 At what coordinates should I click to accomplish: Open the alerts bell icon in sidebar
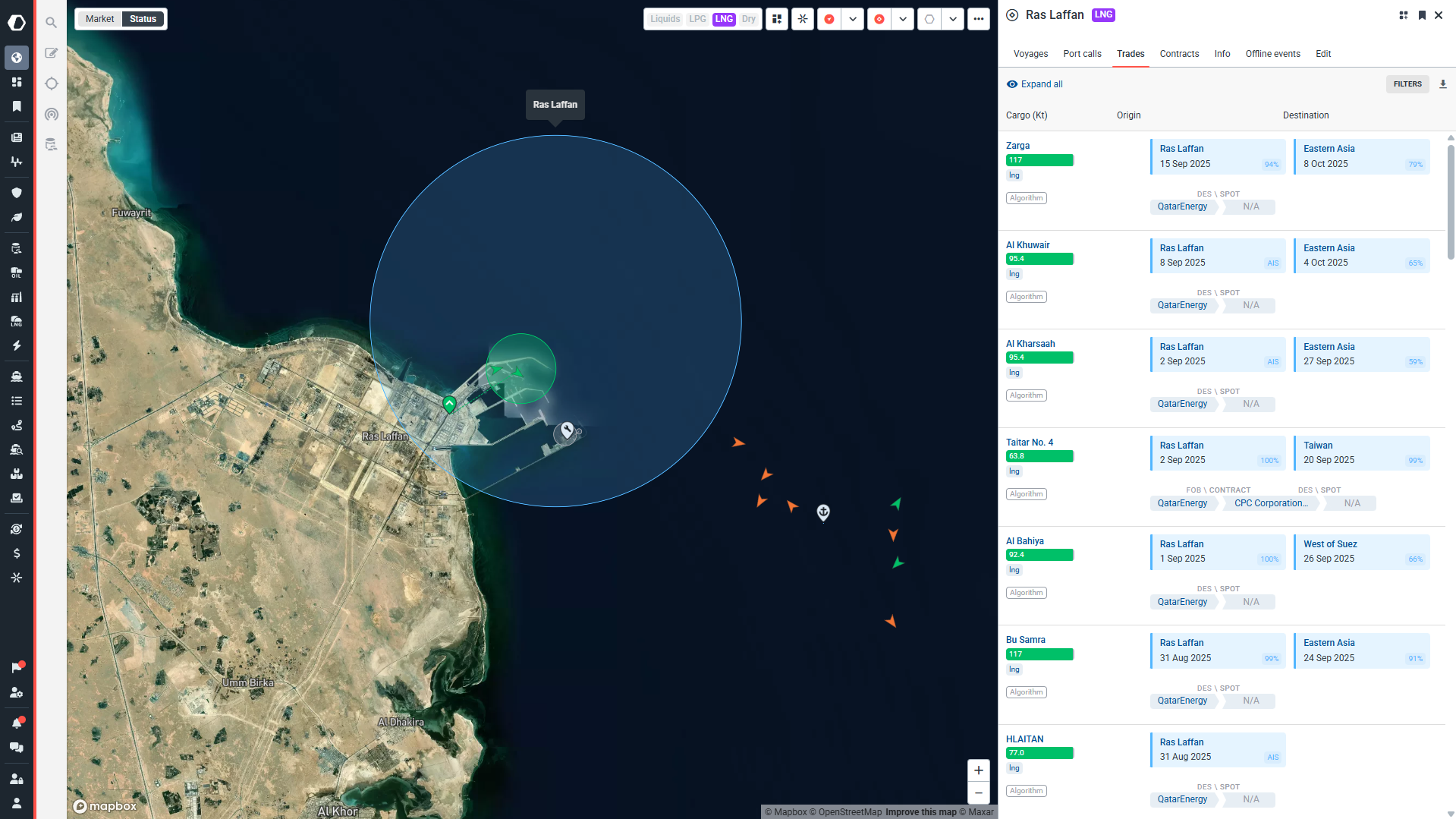tap(17, 723)
